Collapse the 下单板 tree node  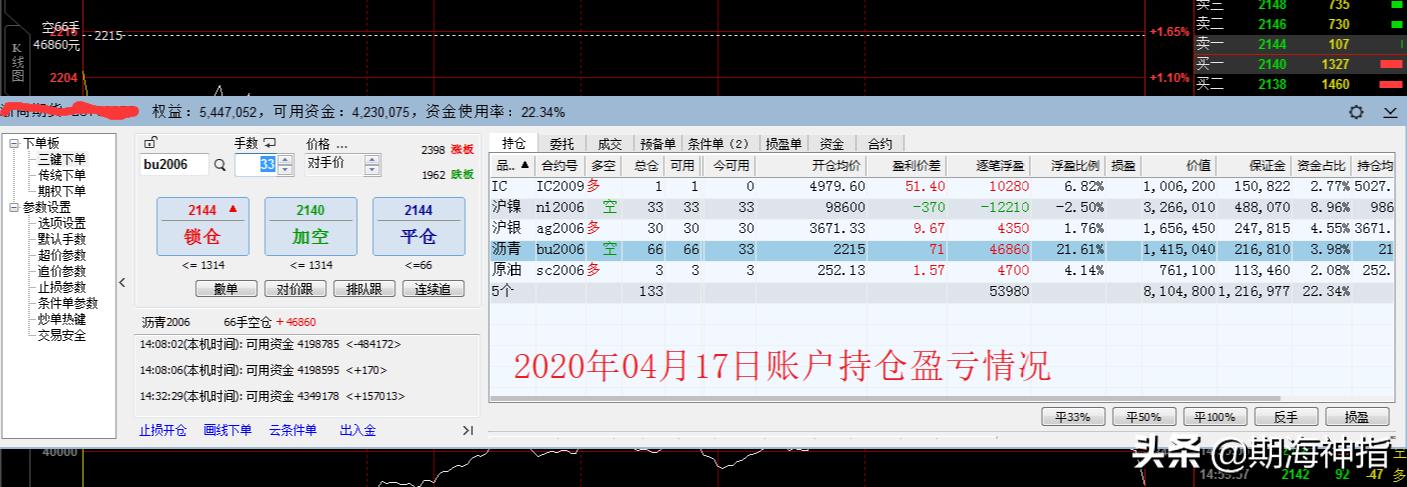[14, 143]
